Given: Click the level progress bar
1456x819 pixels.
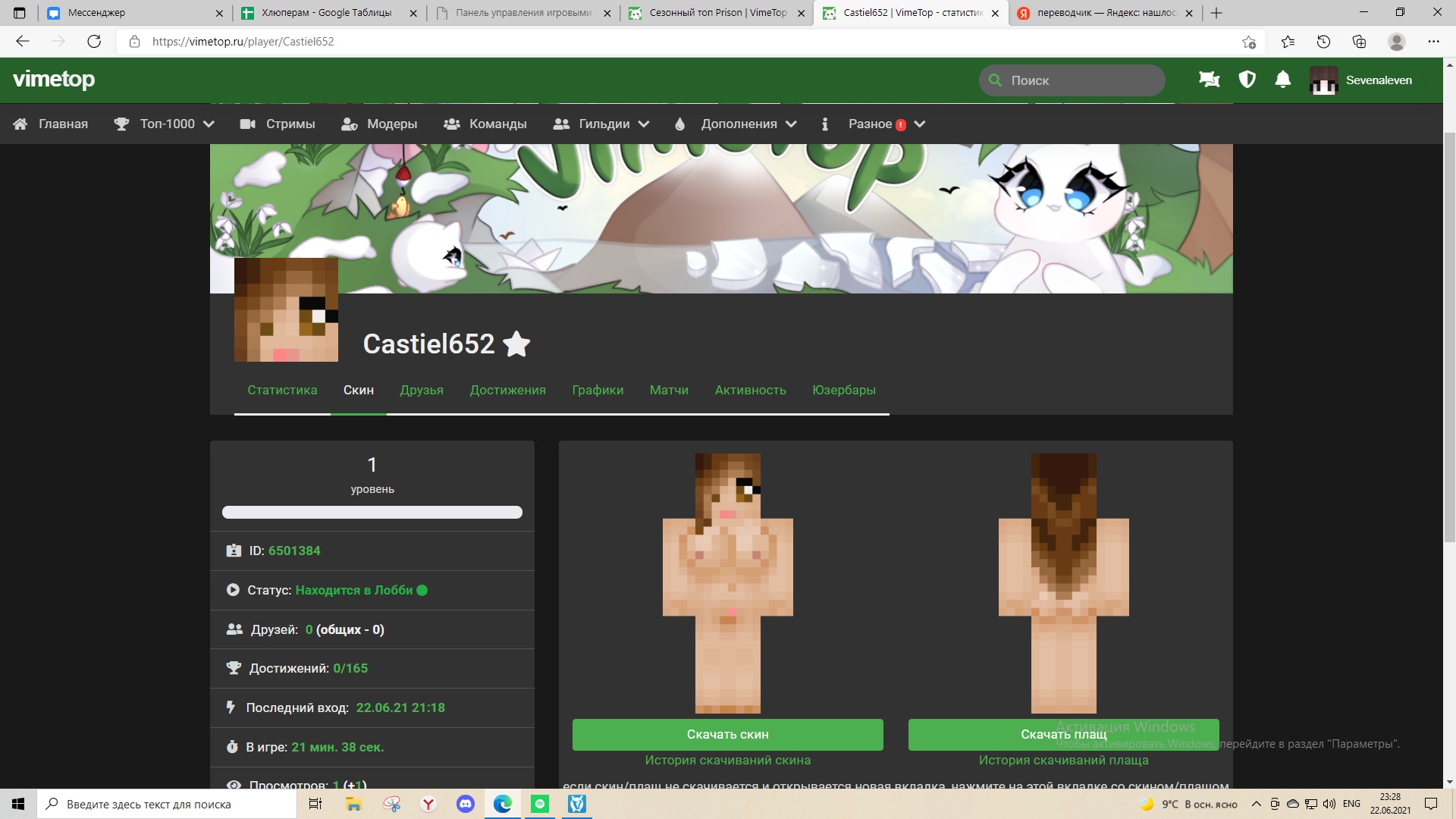Looking at the screenshot, I should [x=372, y=512].
